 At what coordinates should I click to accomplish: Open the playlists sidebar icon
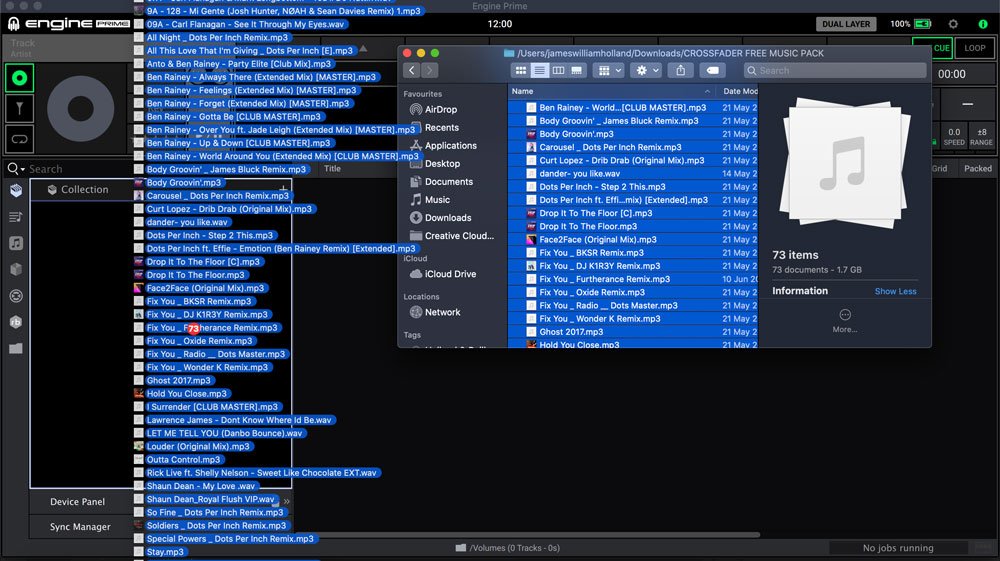pos(16,217)
